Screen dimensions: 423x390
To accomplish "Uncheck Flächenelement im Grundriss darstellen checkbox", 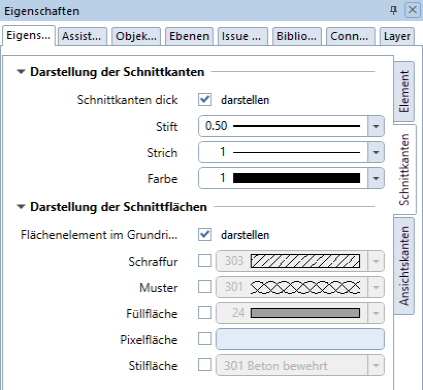I will 205,235.
